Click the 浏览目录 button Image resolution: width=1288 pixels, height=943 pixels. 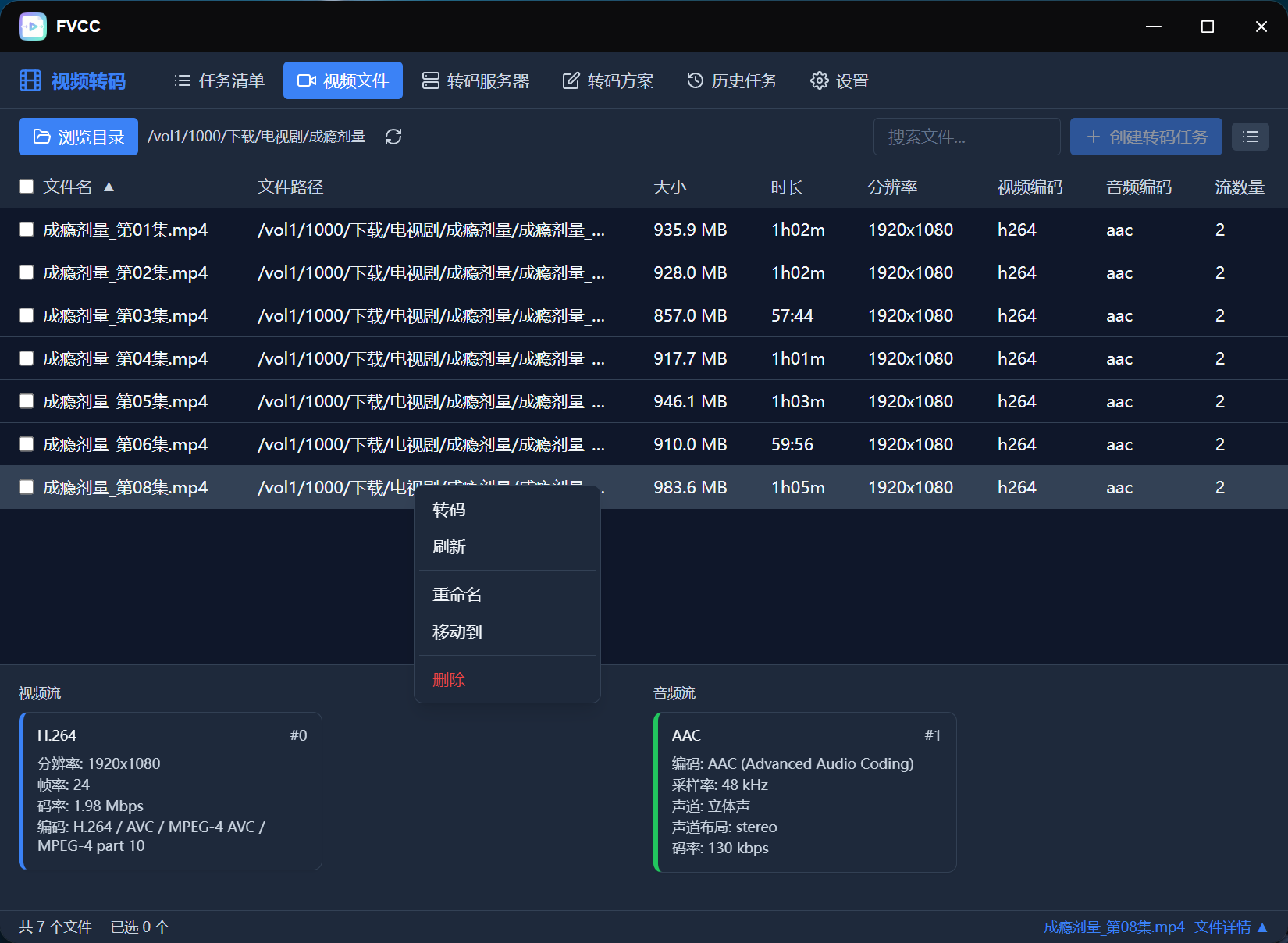tap(78, 137)
